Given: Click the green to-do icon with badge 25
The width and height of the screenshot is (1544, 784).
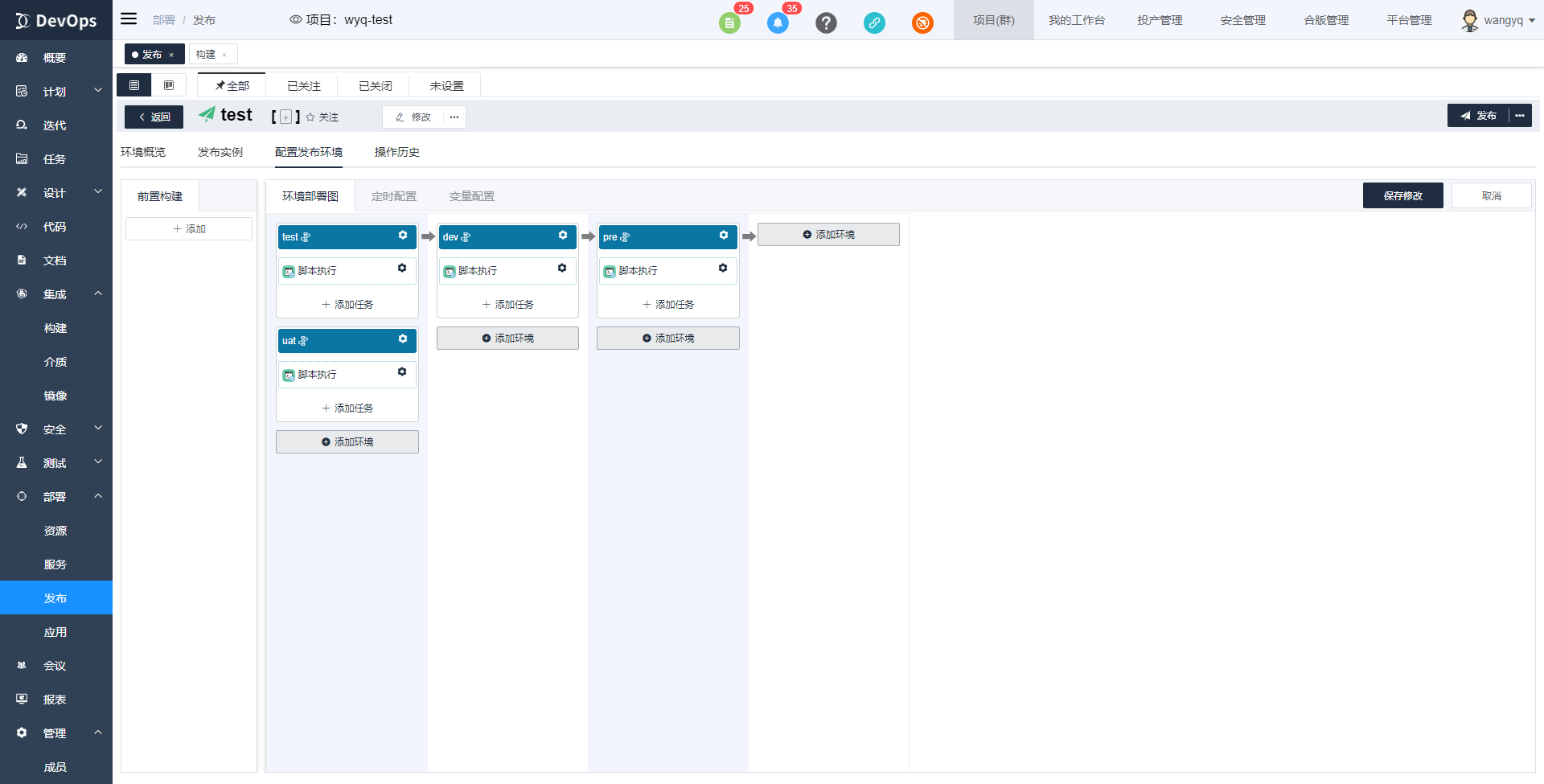Looking at the screenshot, I should pos(729,23).
